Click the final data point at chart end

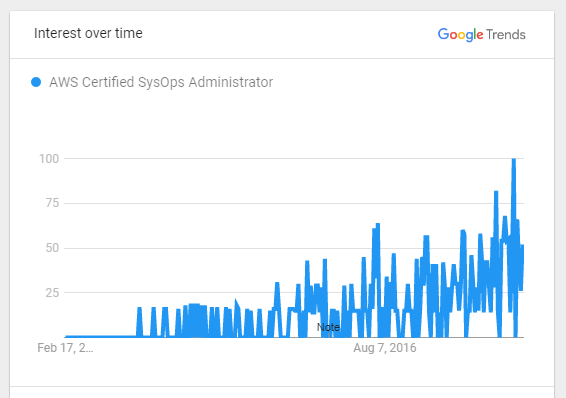522,246
